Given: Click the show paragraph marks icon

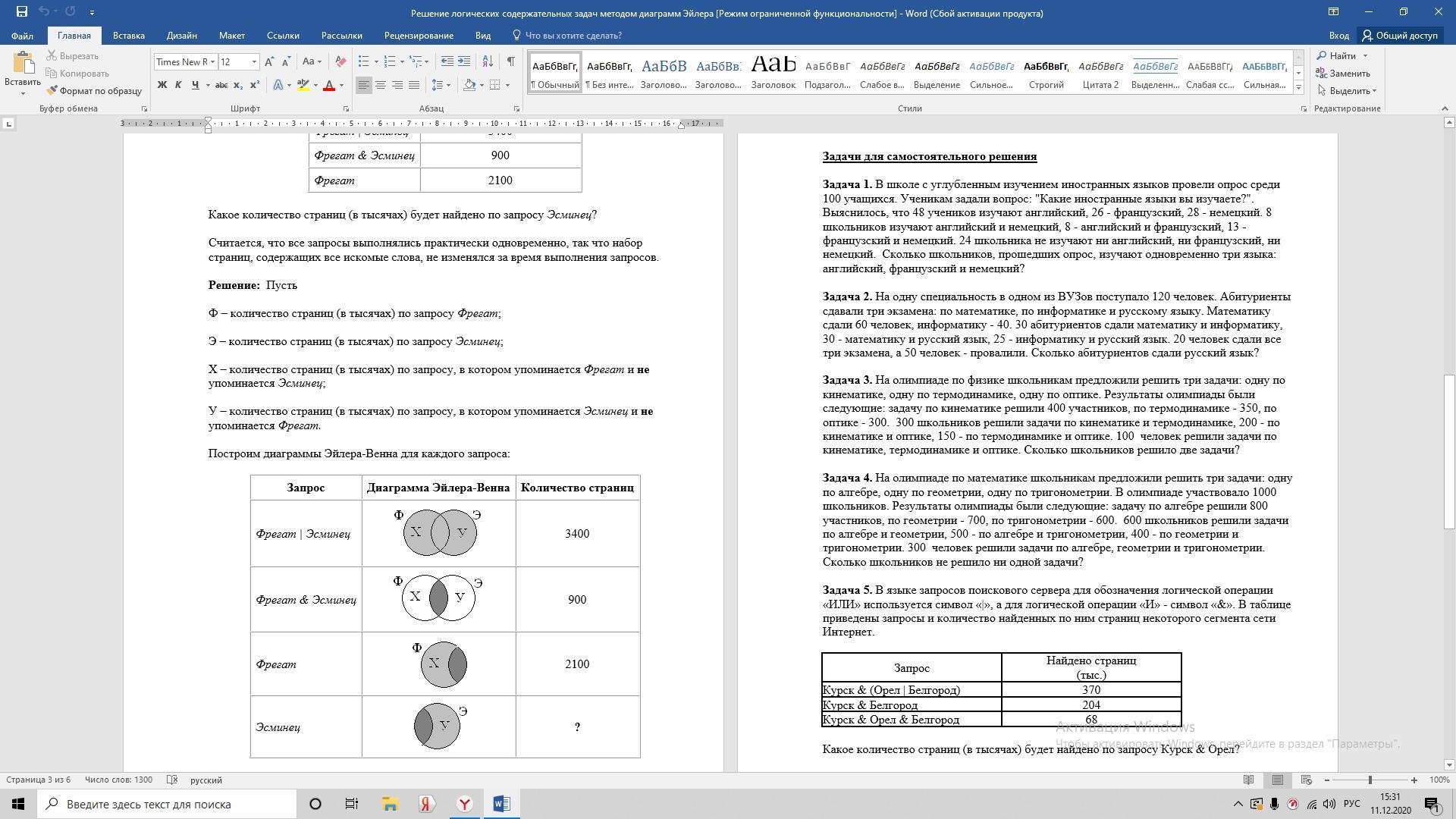Looking at the screenshot, I should [510, 61].
